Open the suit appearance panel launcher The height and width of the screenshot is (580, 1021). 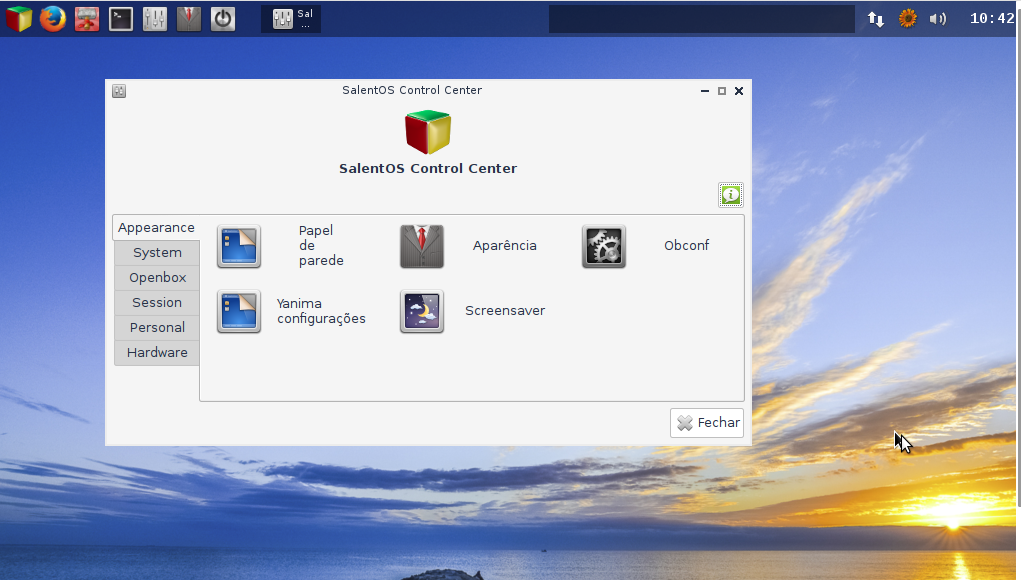point(188,19)
